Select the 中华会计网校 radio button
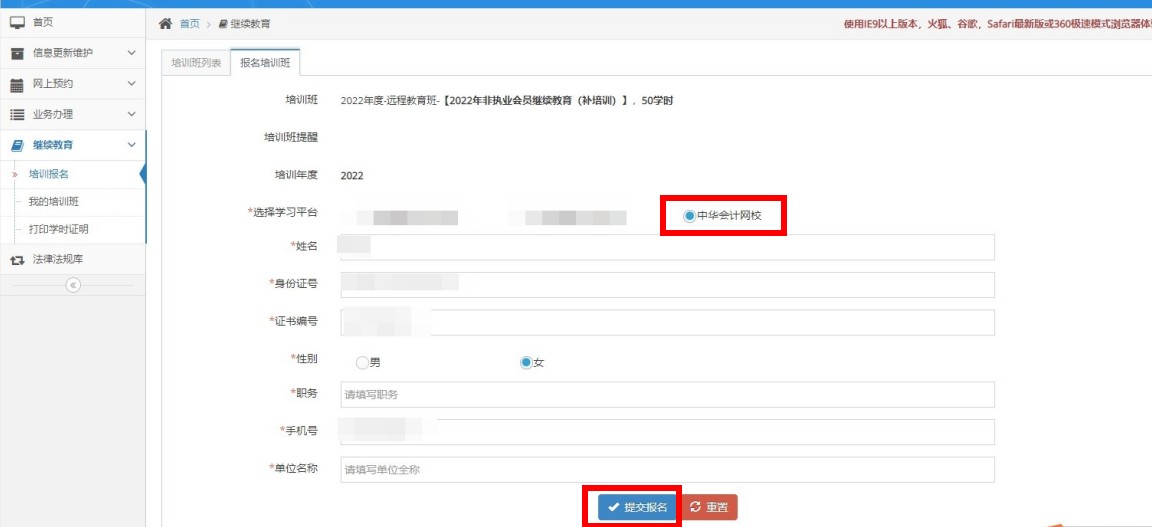The width and height of the screenshot is (1152, 527). point(688,215)
